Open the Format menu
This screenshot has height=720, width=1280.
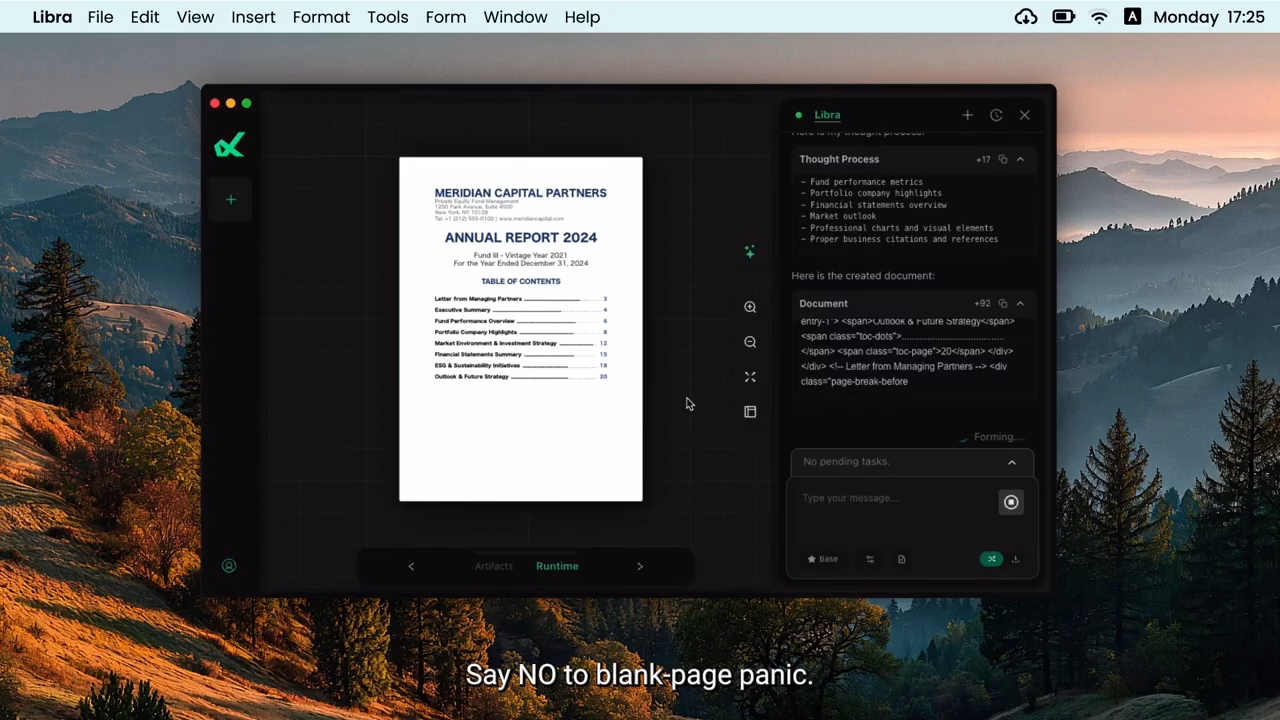(x=321, y=17)
